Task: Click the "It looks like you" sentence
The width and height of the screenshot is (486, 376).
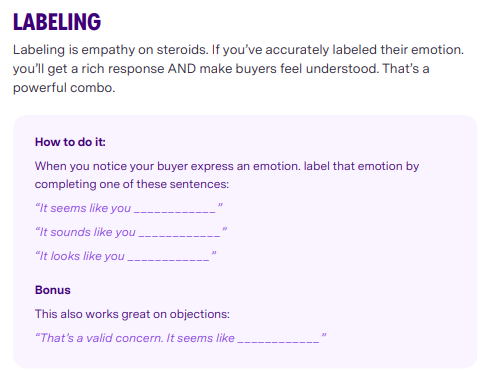Action: click(126, 256)
